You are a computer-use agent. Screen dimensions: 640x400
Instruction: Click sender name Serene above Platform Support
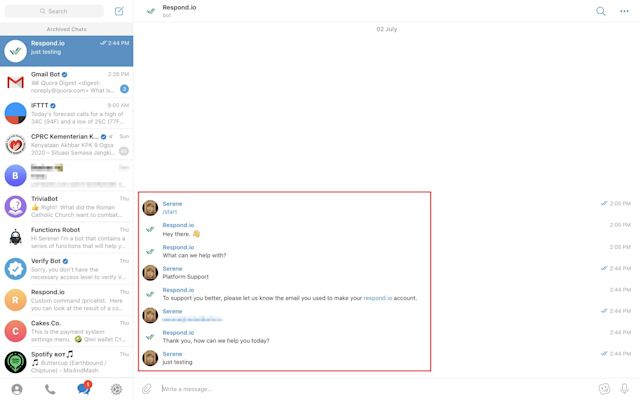(172, 269)
